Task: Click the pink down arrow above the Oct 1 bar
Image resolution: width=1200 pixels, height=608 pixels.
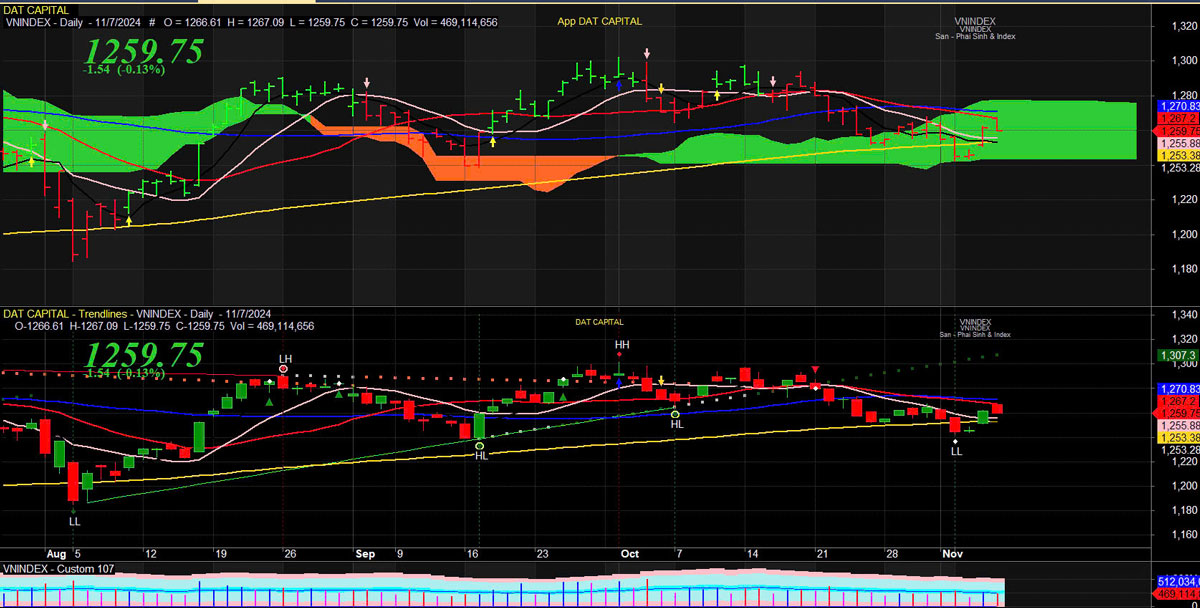Action: click(x=647, y=53)
